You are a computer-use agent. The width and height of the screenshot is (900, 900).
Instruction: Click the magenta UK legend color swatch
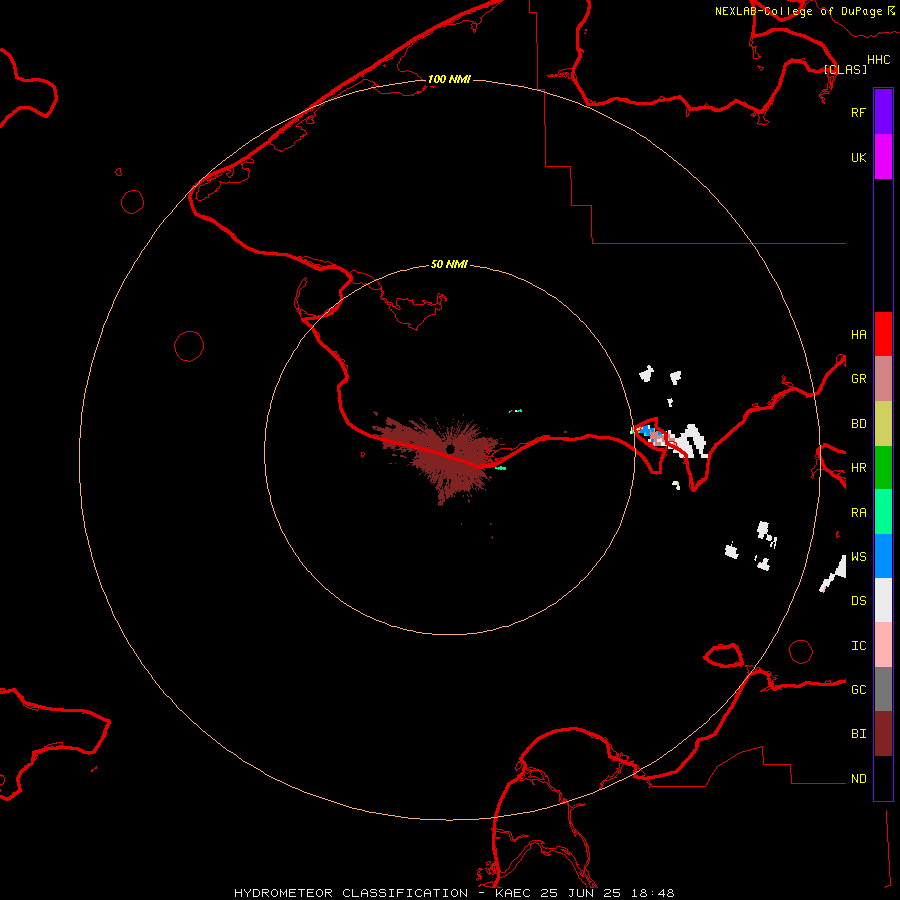coord(883,157)
